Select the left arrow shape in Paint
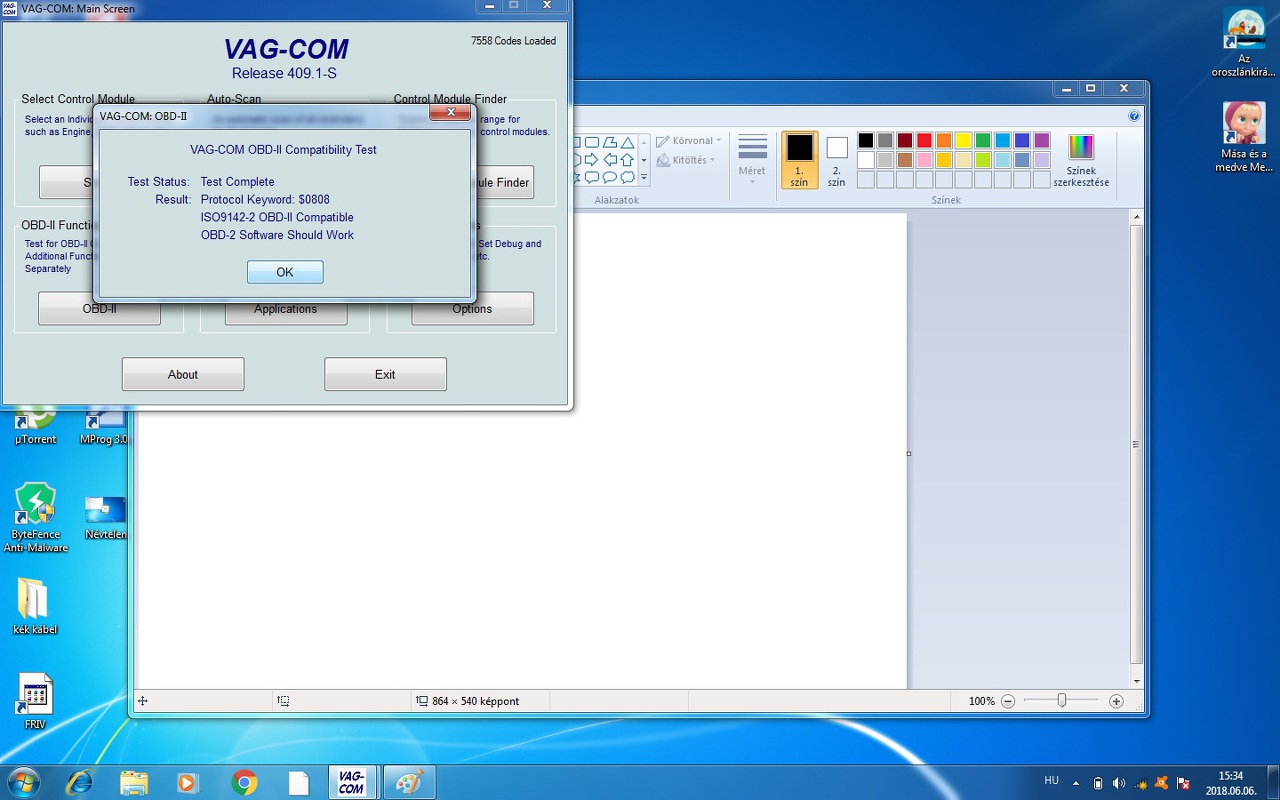1280x800 pixels. coord(609,160)
